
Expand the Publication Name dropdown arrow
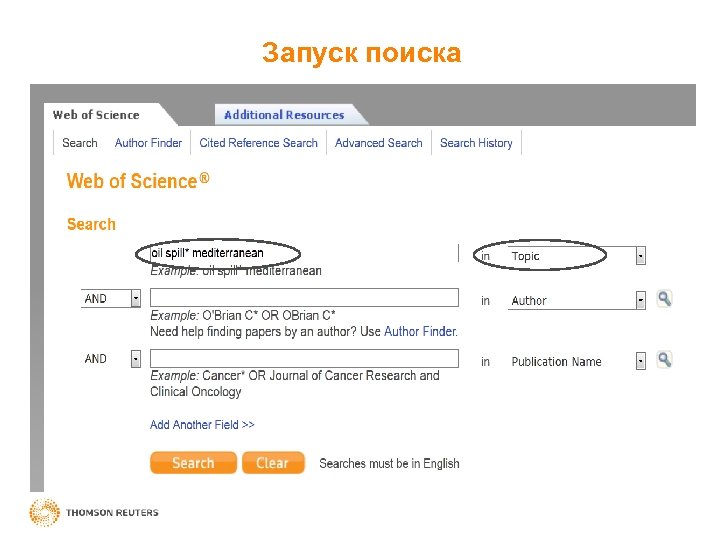[x=641, y=361]
